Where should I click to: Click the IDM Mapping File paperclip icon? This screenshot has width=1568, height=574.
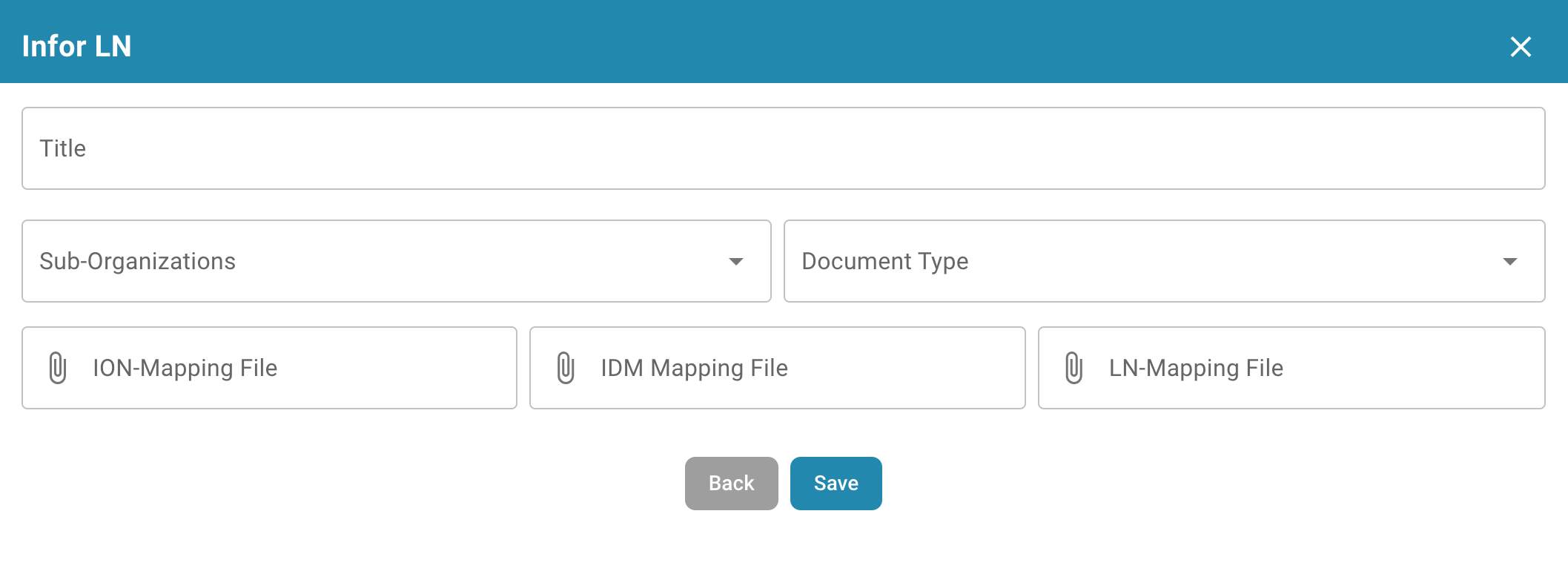566,368
